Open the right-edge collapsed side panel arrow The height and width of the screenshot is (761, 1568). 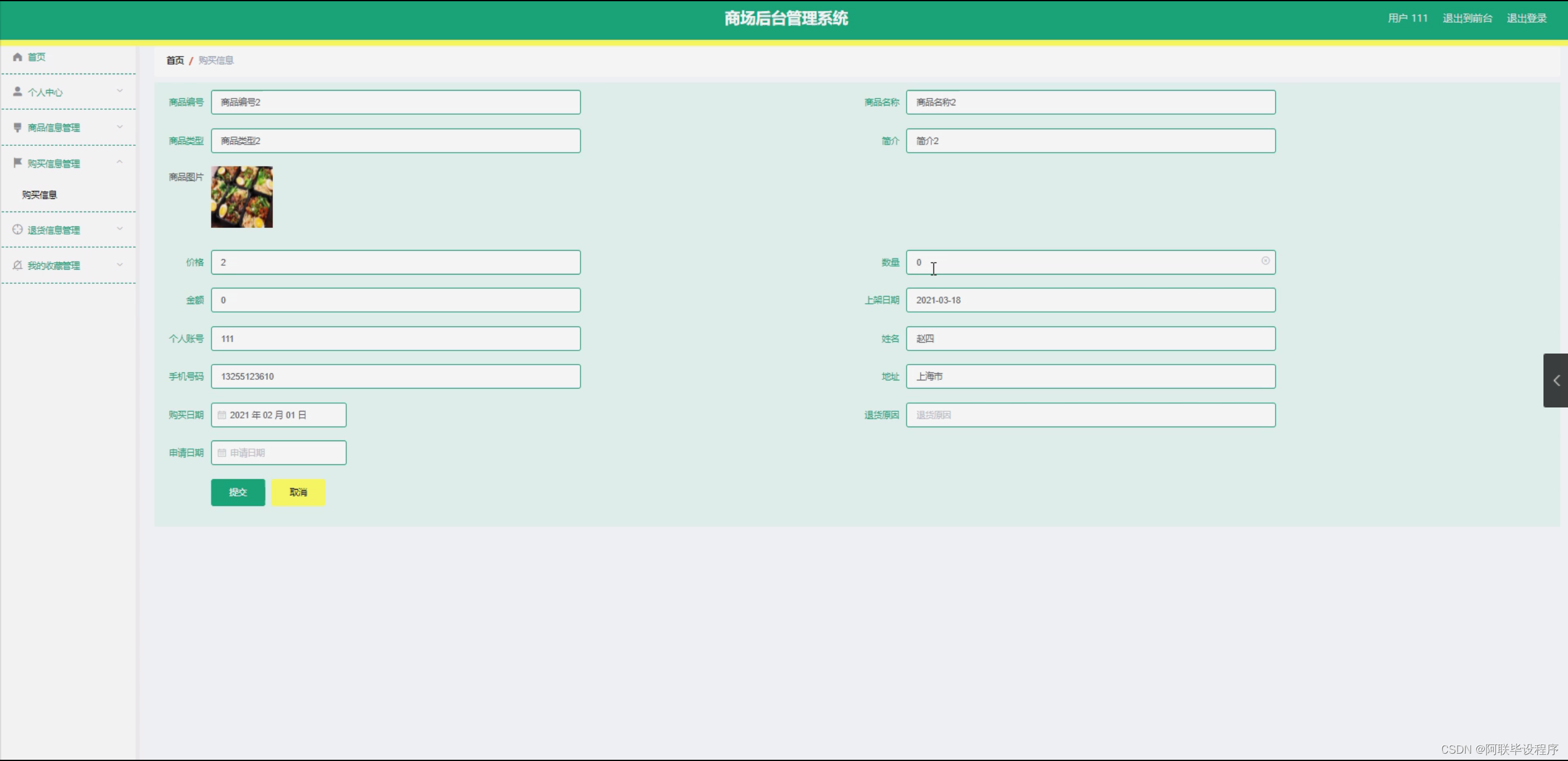click(x=1556, y=380)
